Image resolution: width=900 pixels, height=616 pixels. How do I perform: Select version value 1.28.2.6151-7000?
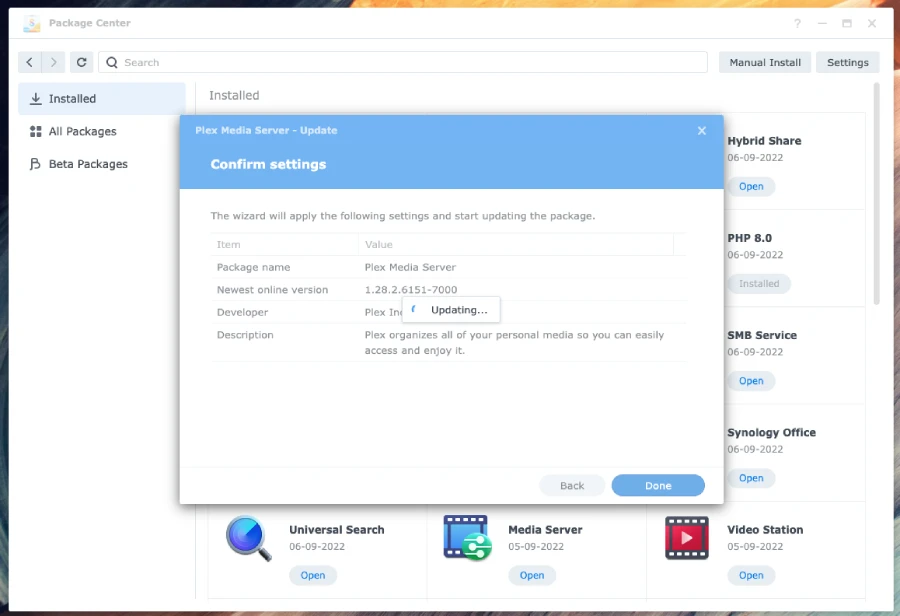411,290
